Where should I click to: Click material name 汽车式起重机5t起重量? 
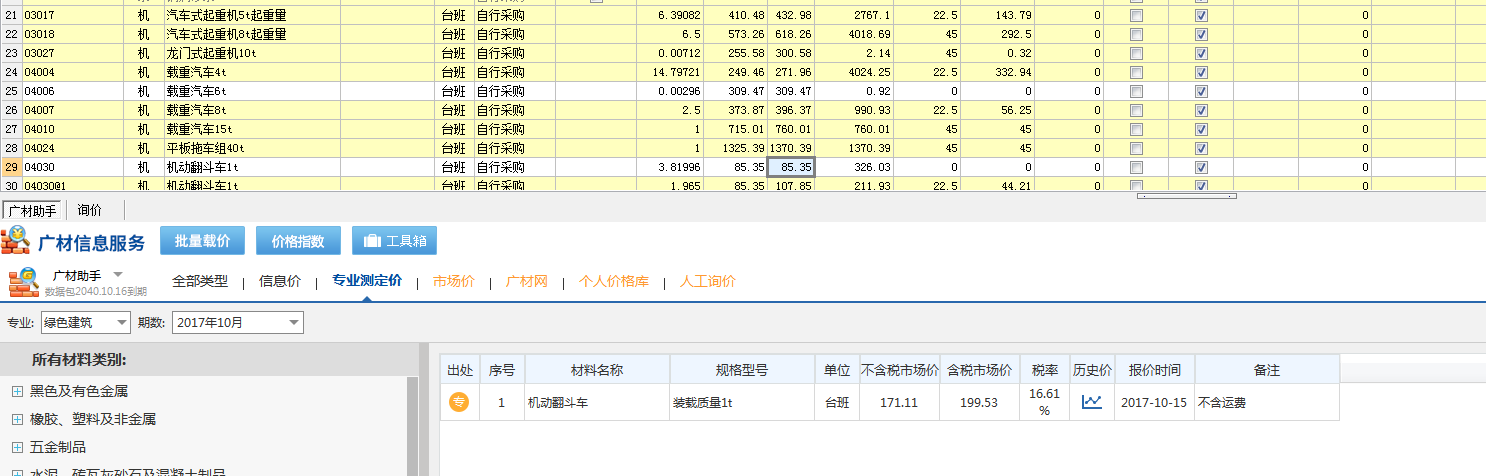(x=226, y=16)
